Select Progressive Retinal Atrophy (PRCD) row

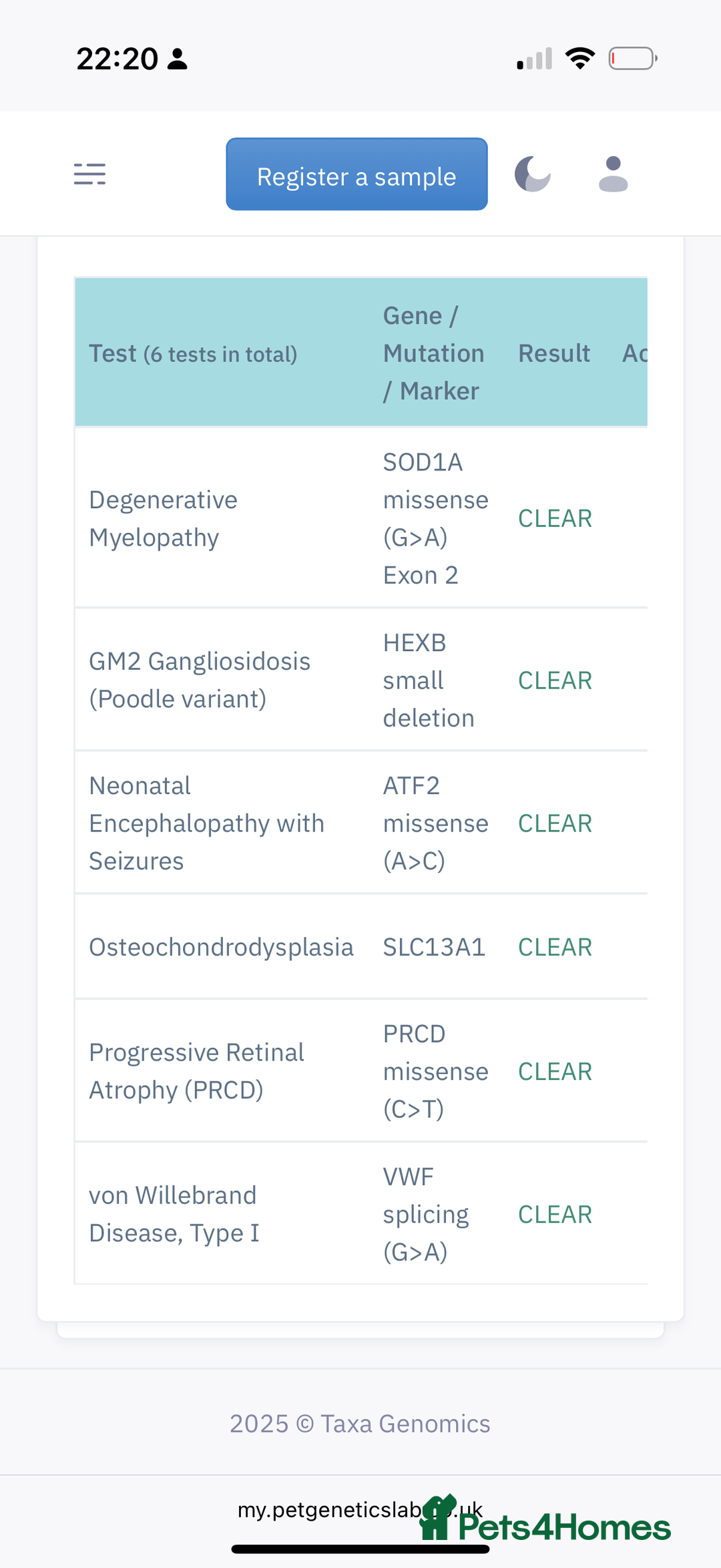pos(361,1071)
